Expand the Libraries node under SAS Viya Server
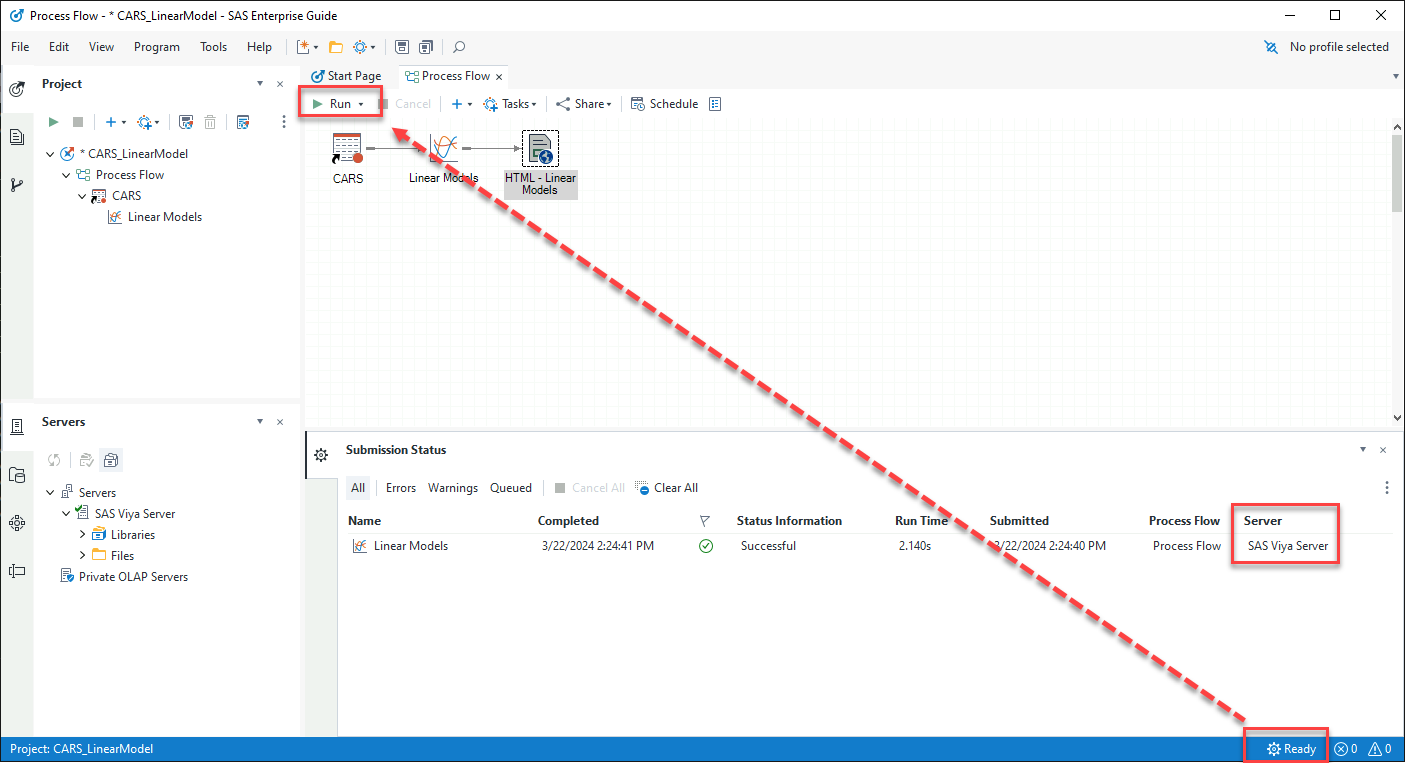Screen dimensions: 1405x763 click(x=83, y=535)
